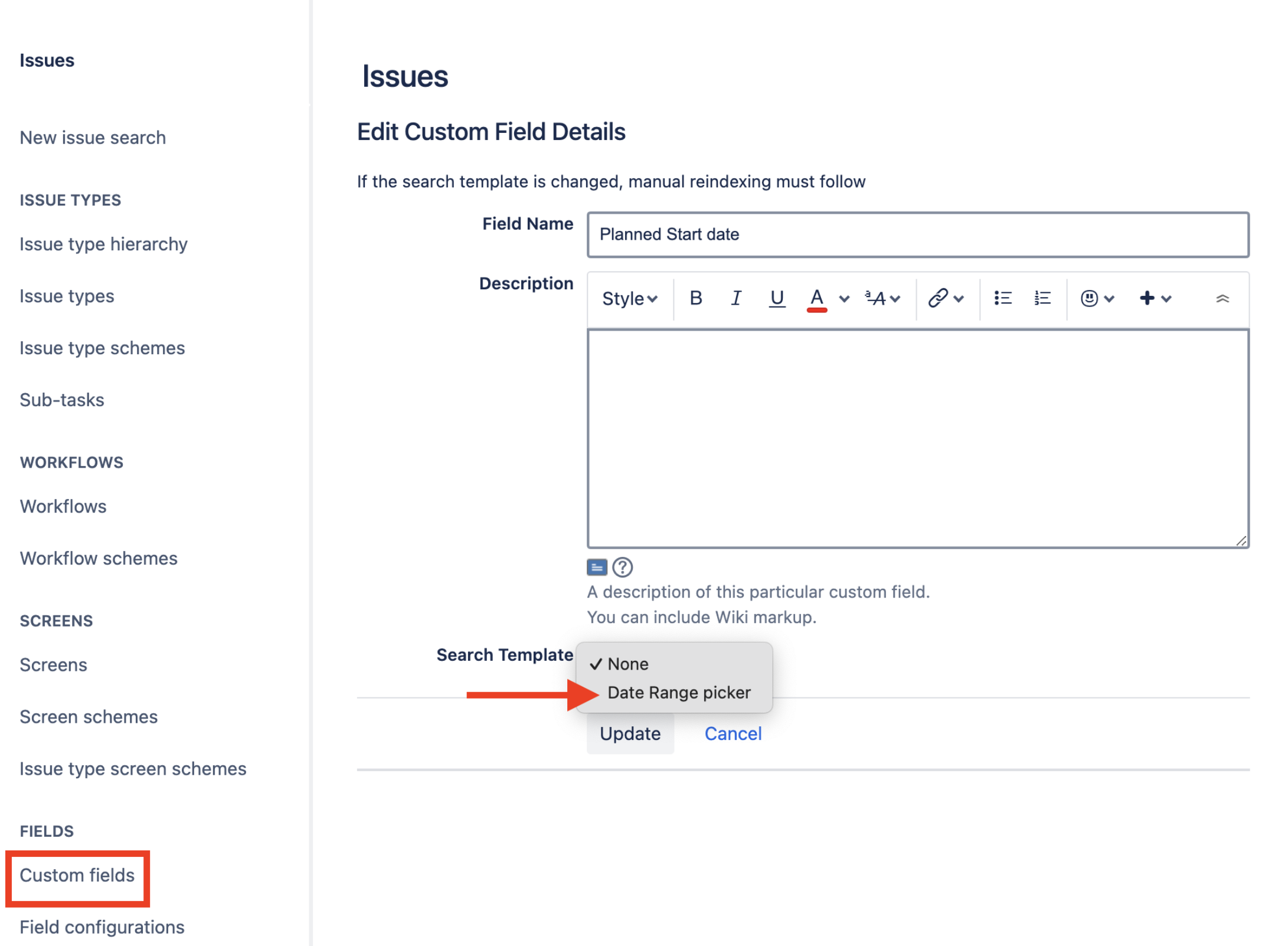1288x946 pixels.
Task: Open the Style dropdown in the editor
Action: [x=629, y=298]
